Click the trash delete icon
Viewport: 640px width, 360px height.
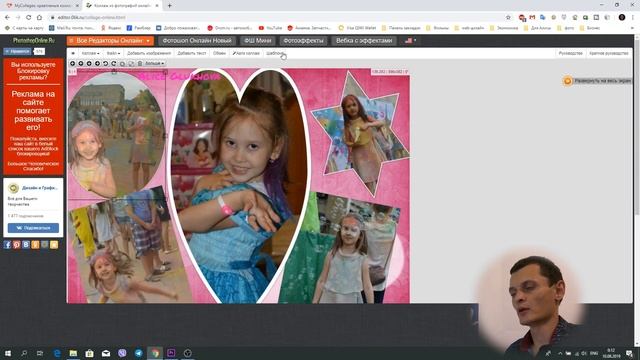140,63
